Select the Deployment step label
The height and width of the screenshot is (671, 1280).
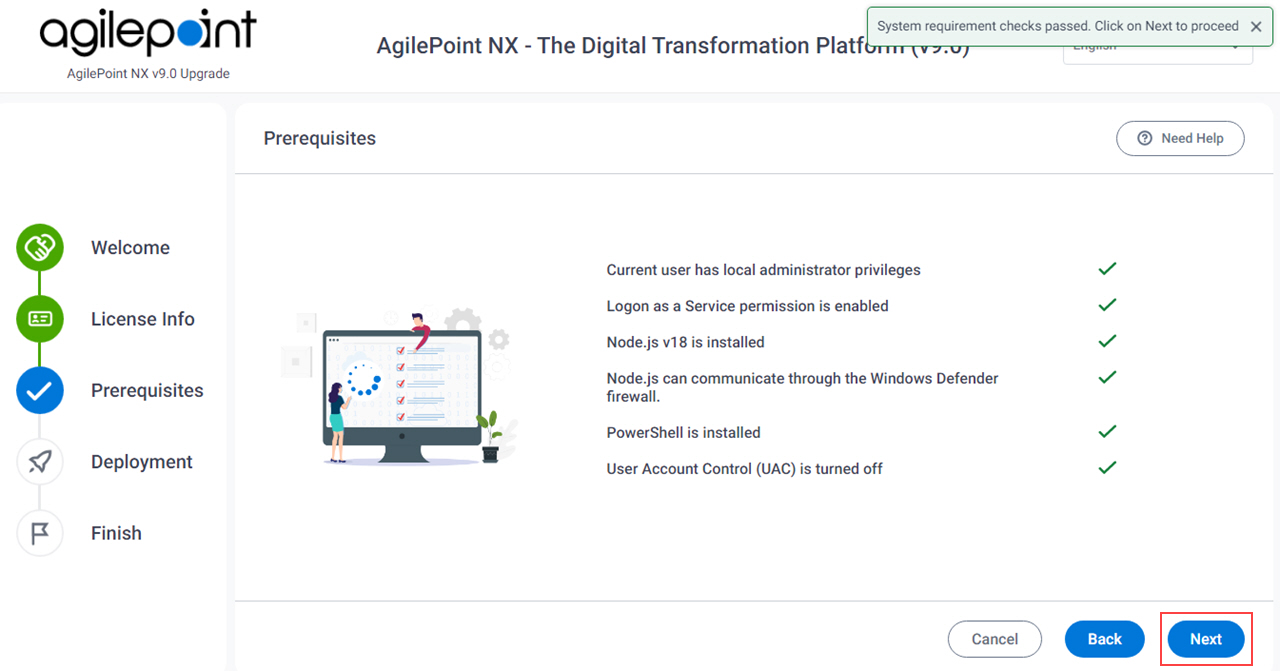pos(142,462)
